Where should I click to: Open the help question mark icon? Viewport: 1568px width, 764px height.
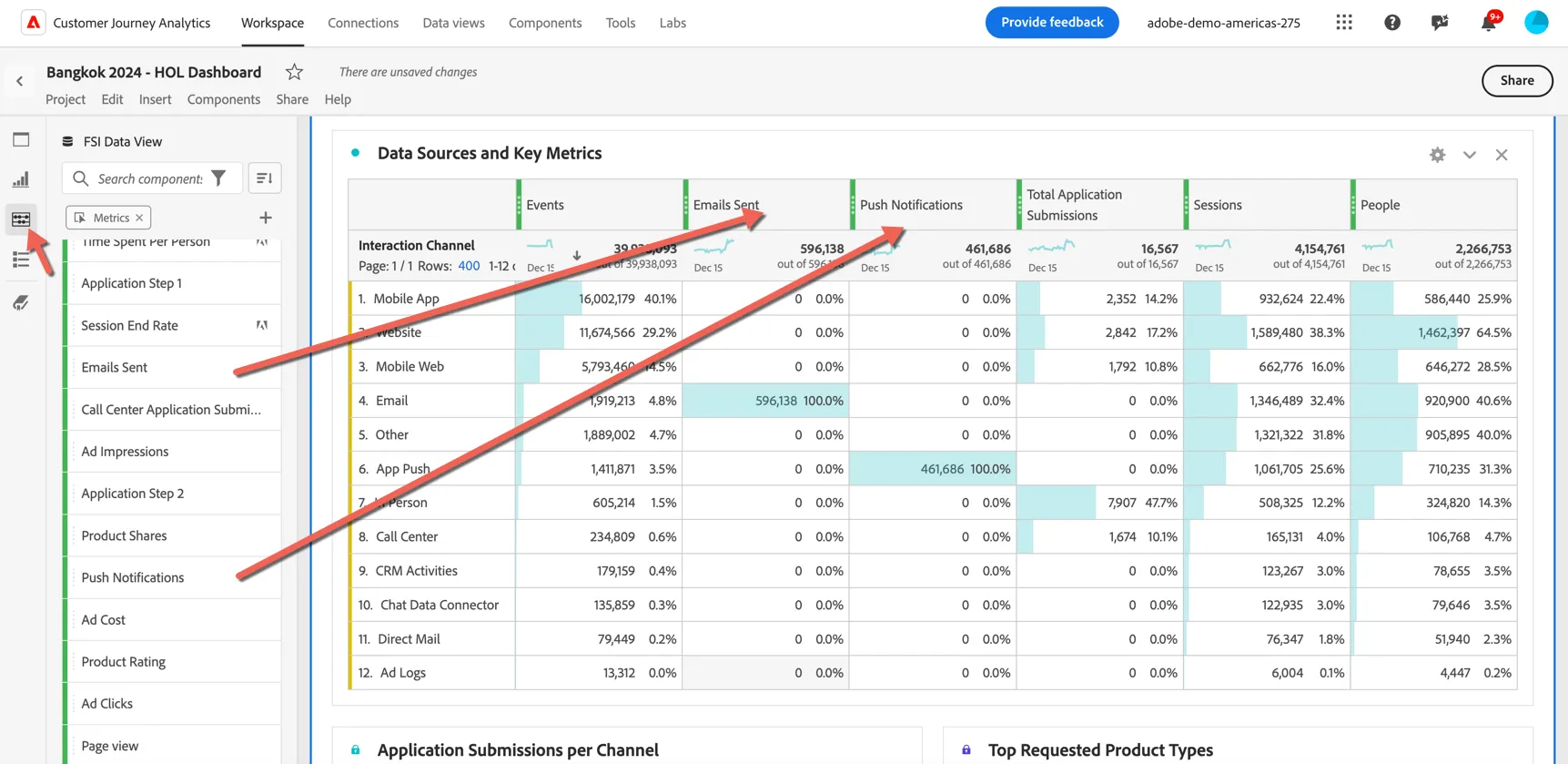point(1392,23)
